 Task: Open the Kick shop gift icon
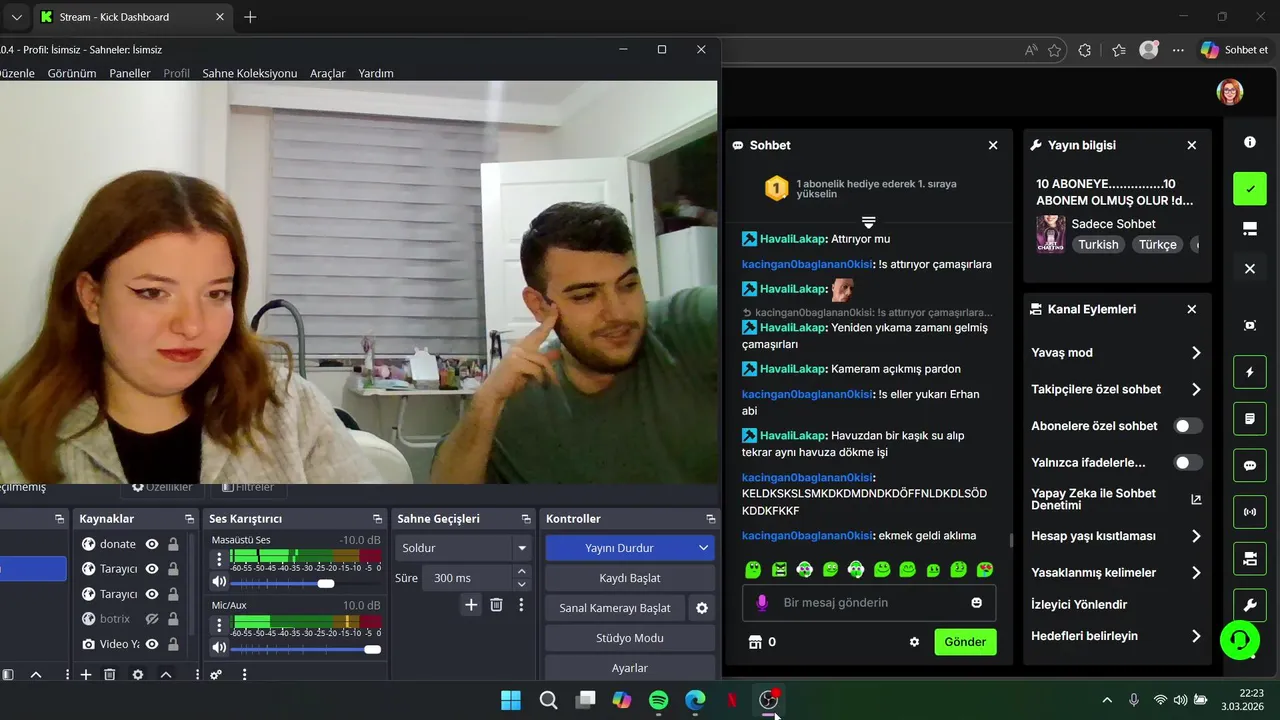[755, 642]
